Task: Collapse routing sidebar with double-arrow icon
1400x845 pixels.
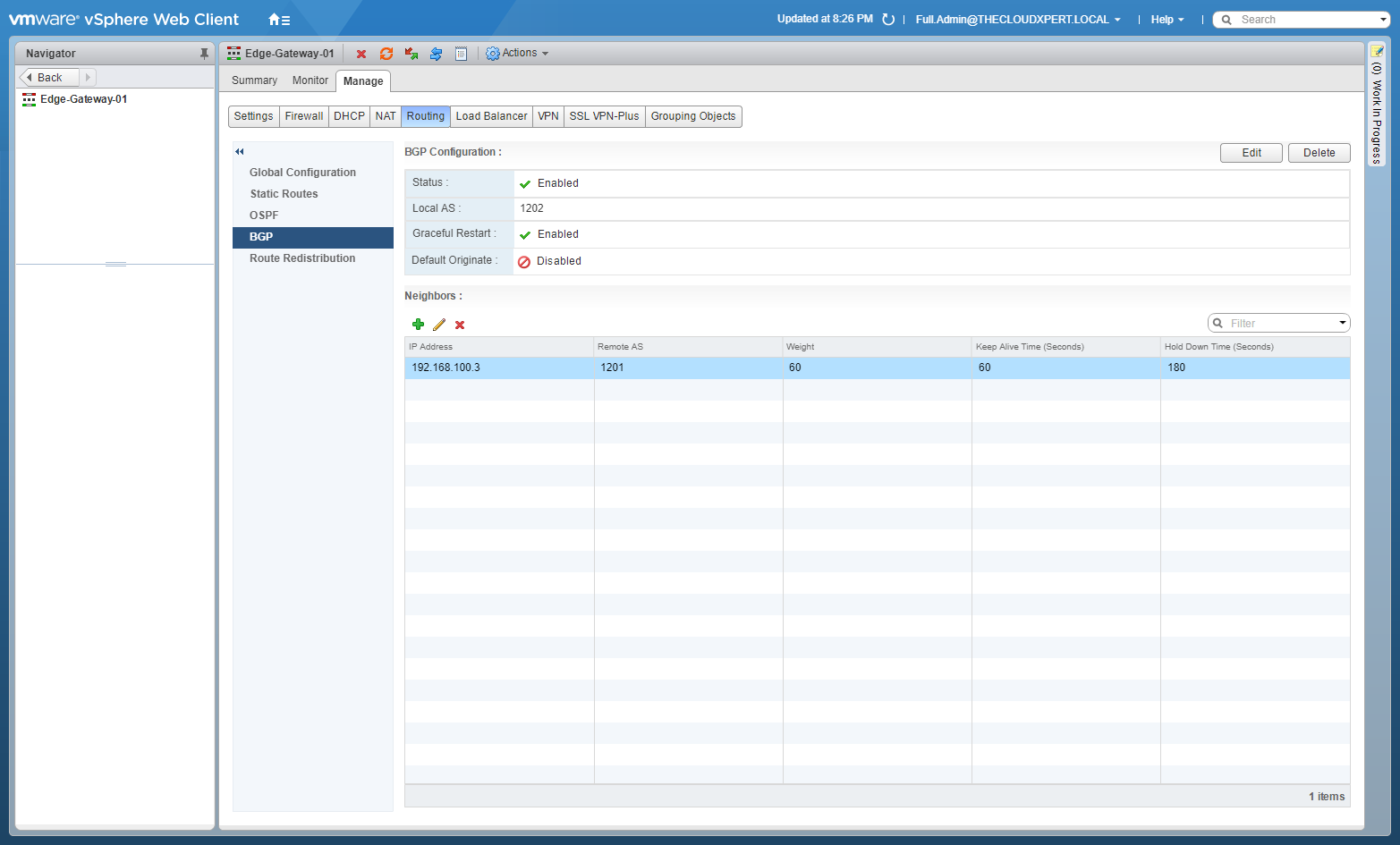Action: (x=240, y=151)
